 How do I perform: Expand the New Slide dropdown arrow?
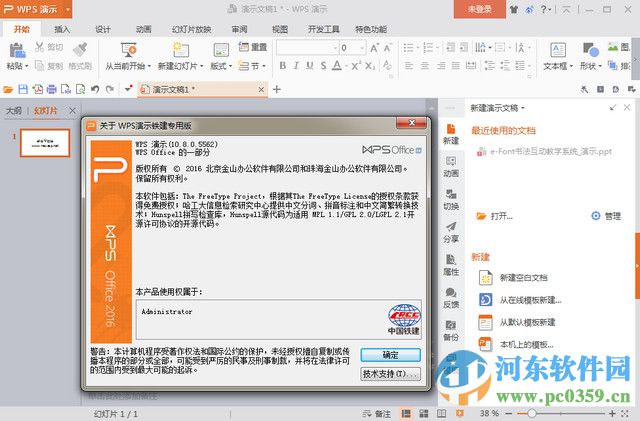202,66
